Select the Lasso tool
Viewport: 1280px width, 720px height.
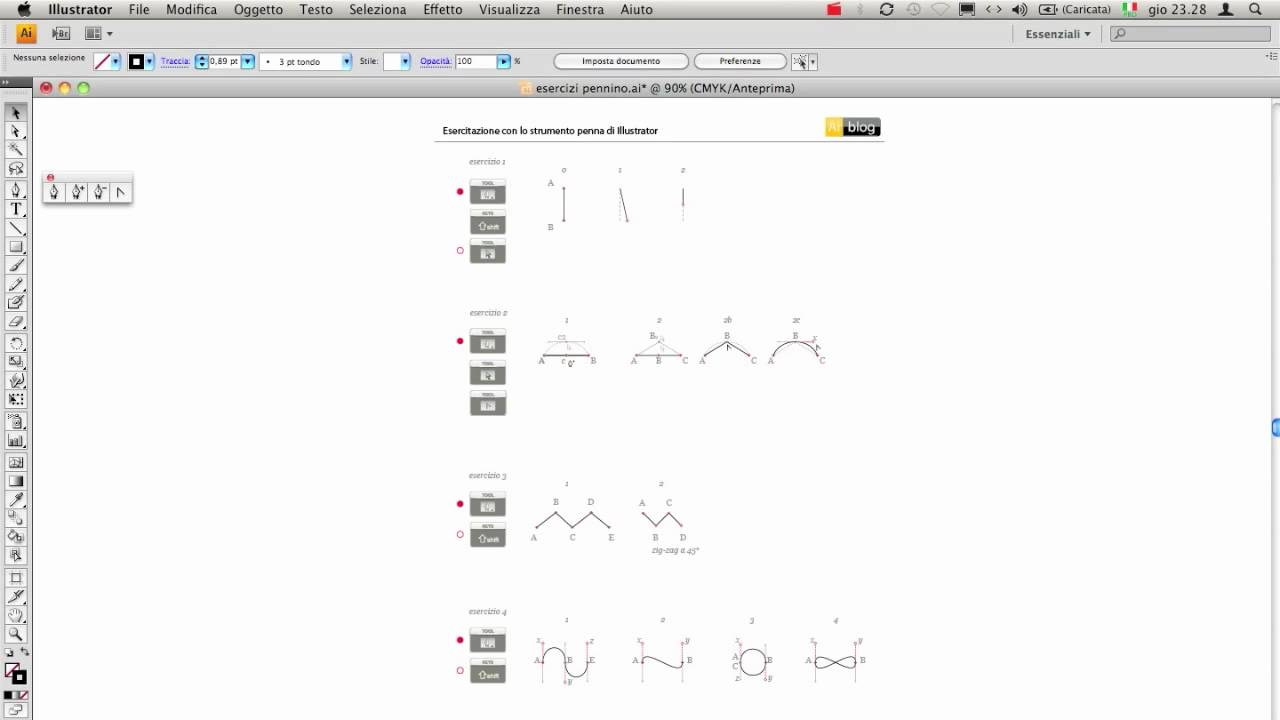16,169
